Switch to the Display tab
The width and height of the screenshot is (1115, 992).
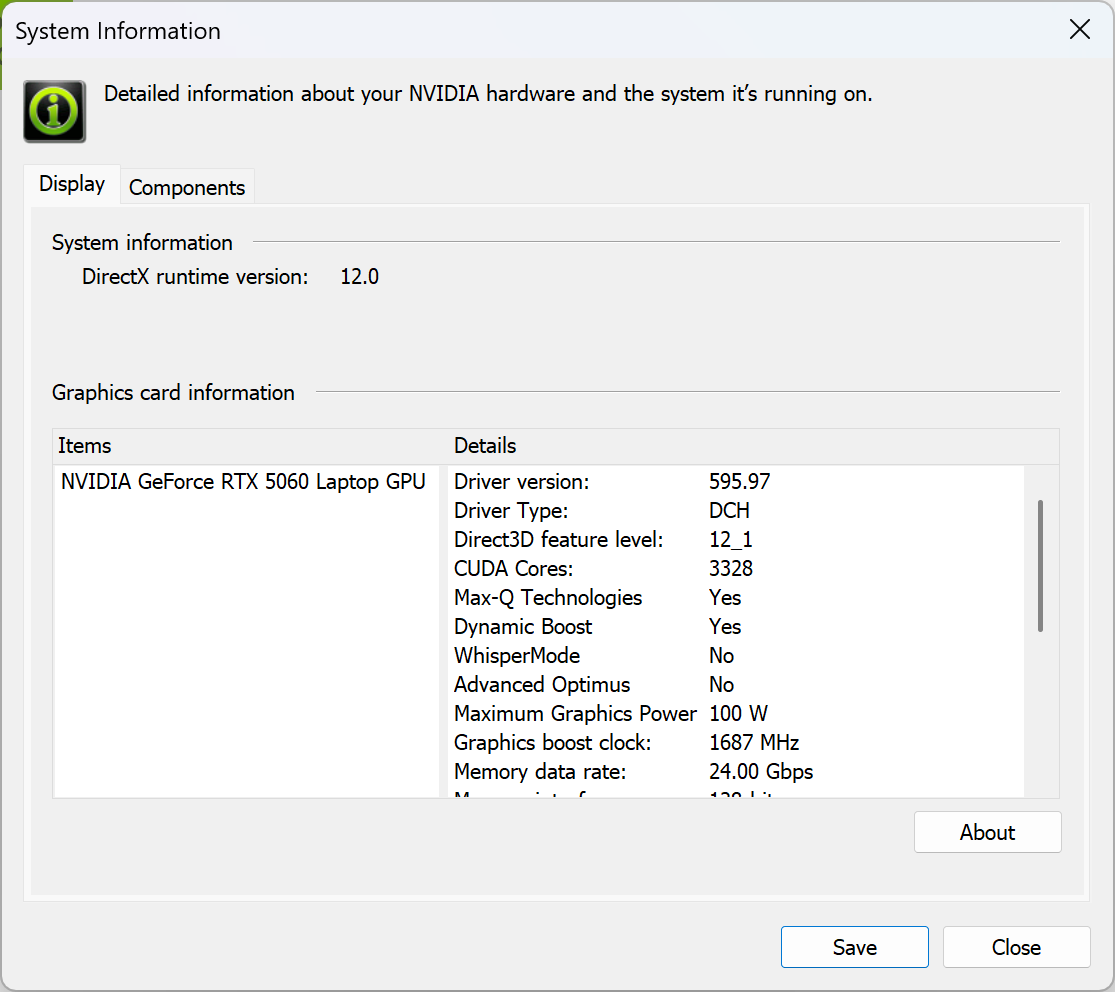point(72,184)
